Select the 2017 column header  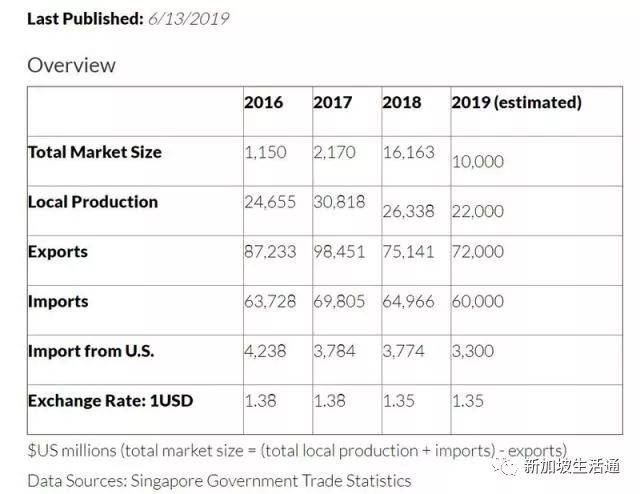(332, 103)
